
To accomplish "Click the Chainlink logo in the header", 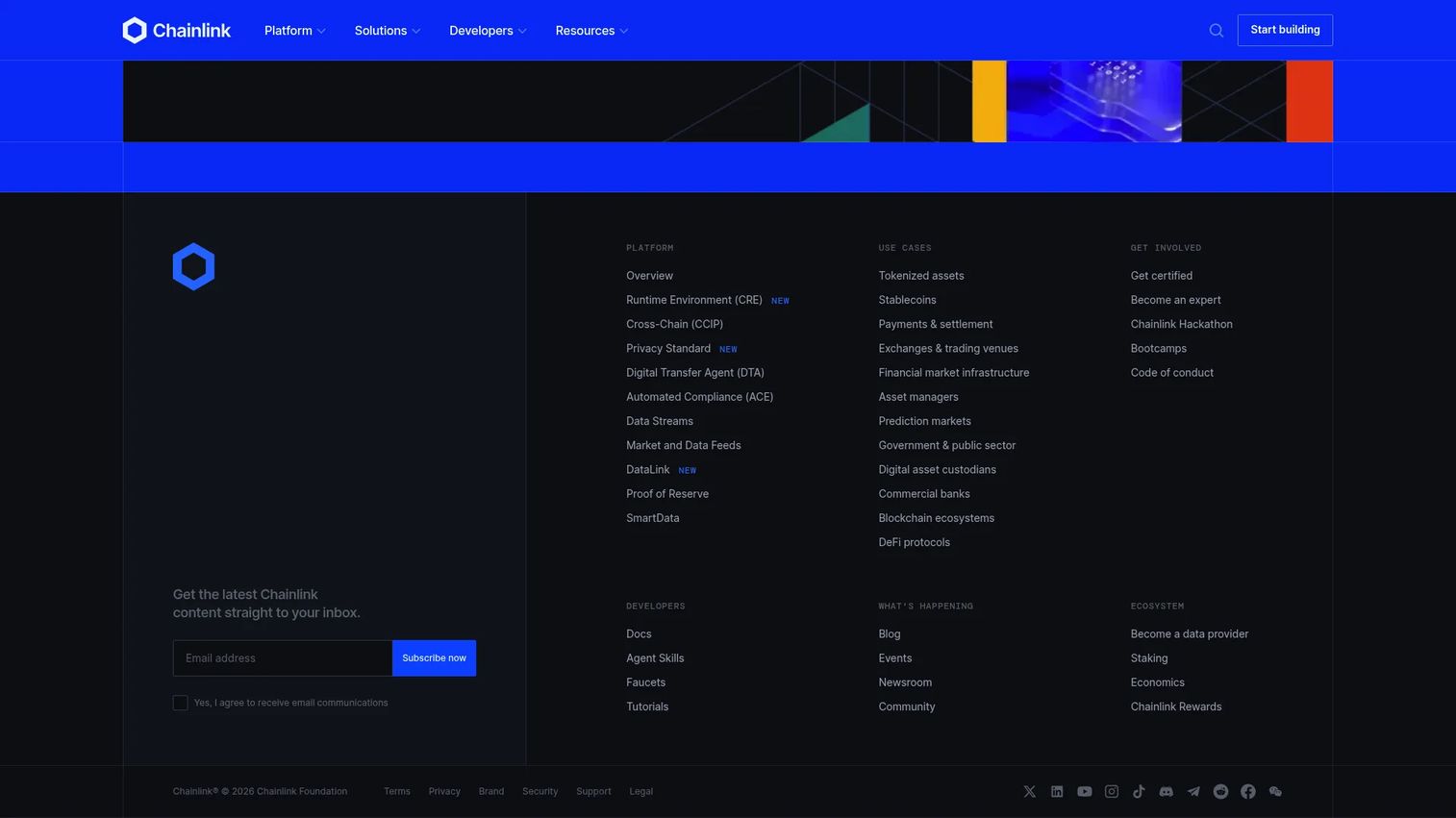I will coord(177,31).
